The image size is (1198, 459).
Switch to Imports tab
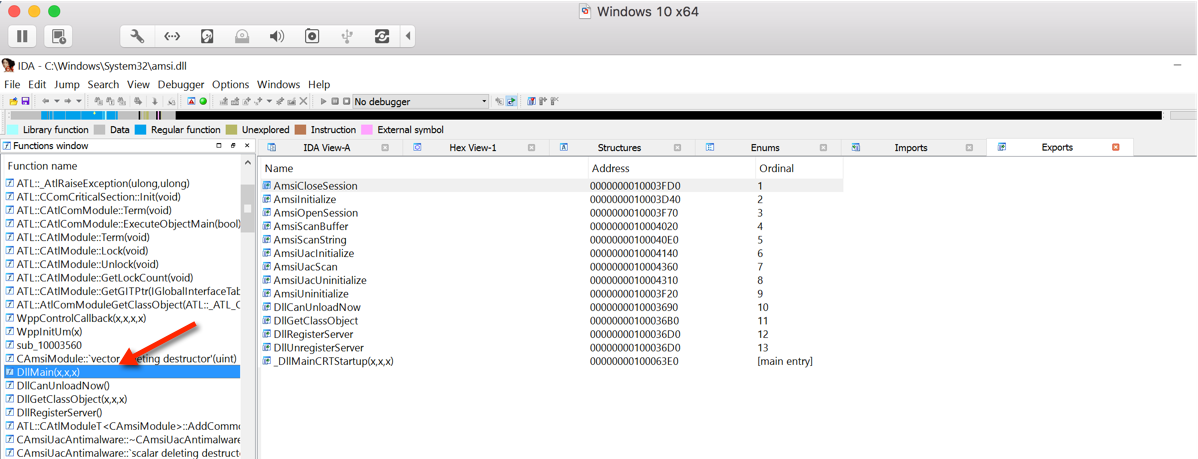pyautogui.click(x=911, y=147)
